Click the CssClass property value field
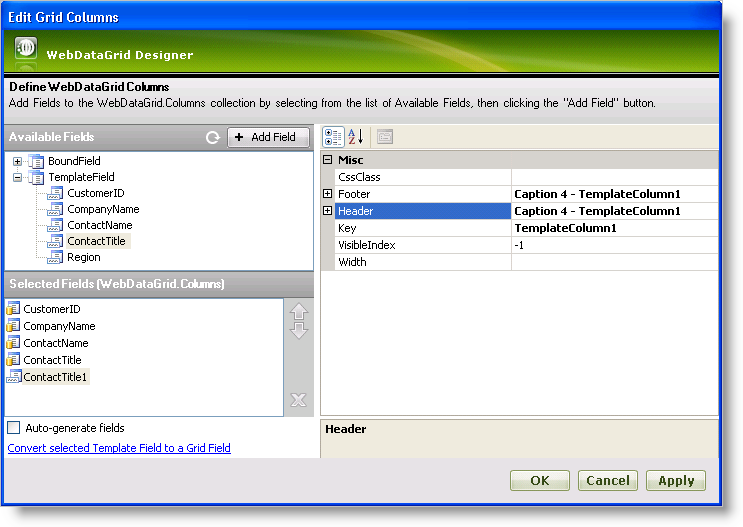 point(614,177)
